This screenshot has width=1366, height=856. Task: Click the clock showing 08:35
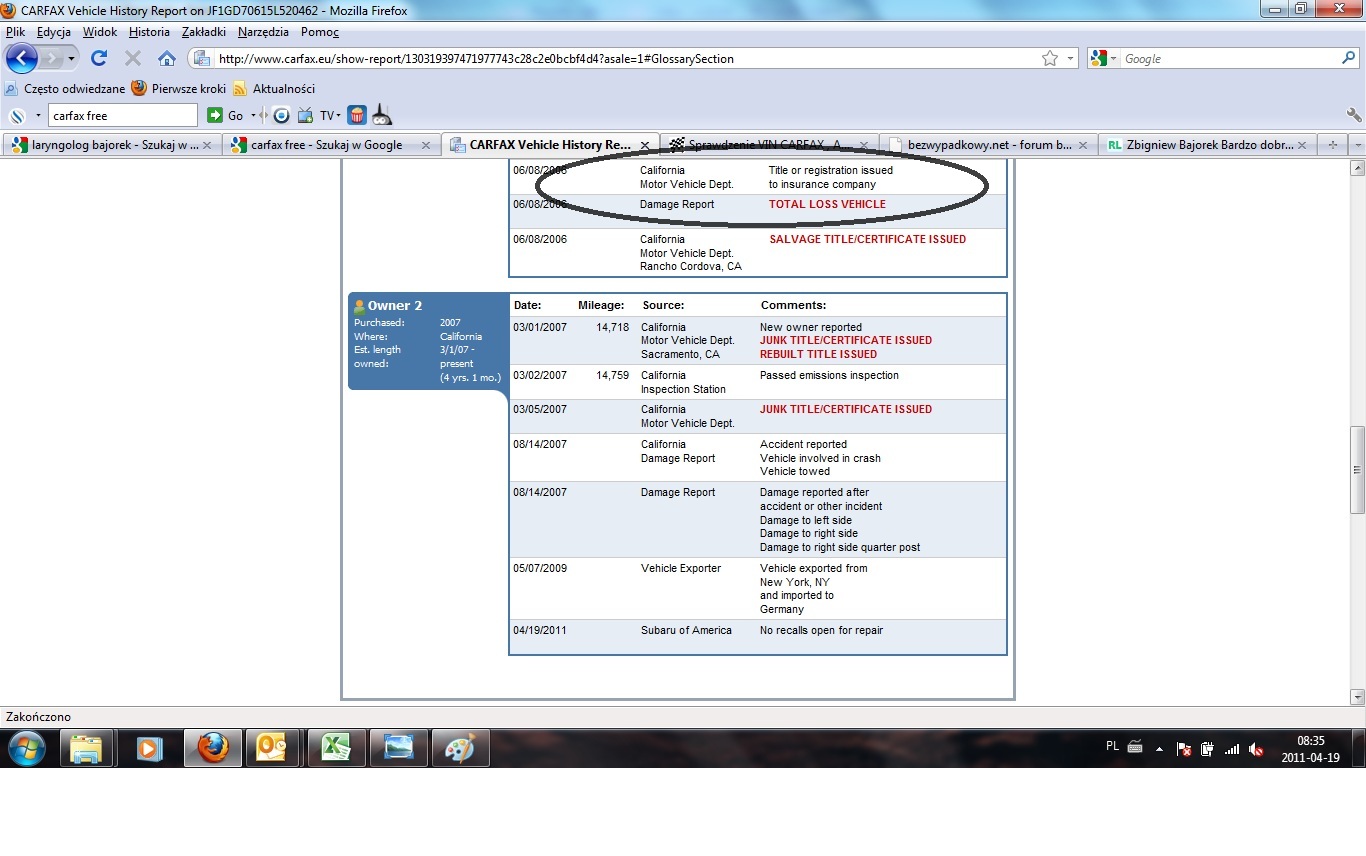1310,741
